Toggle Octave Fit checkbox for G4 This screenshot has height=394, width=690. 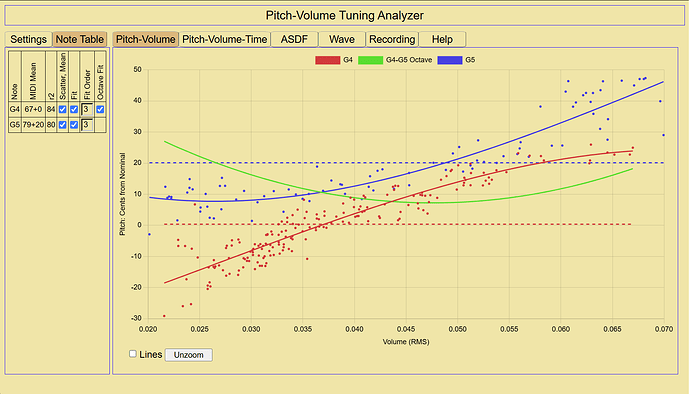tap(100, 109)
